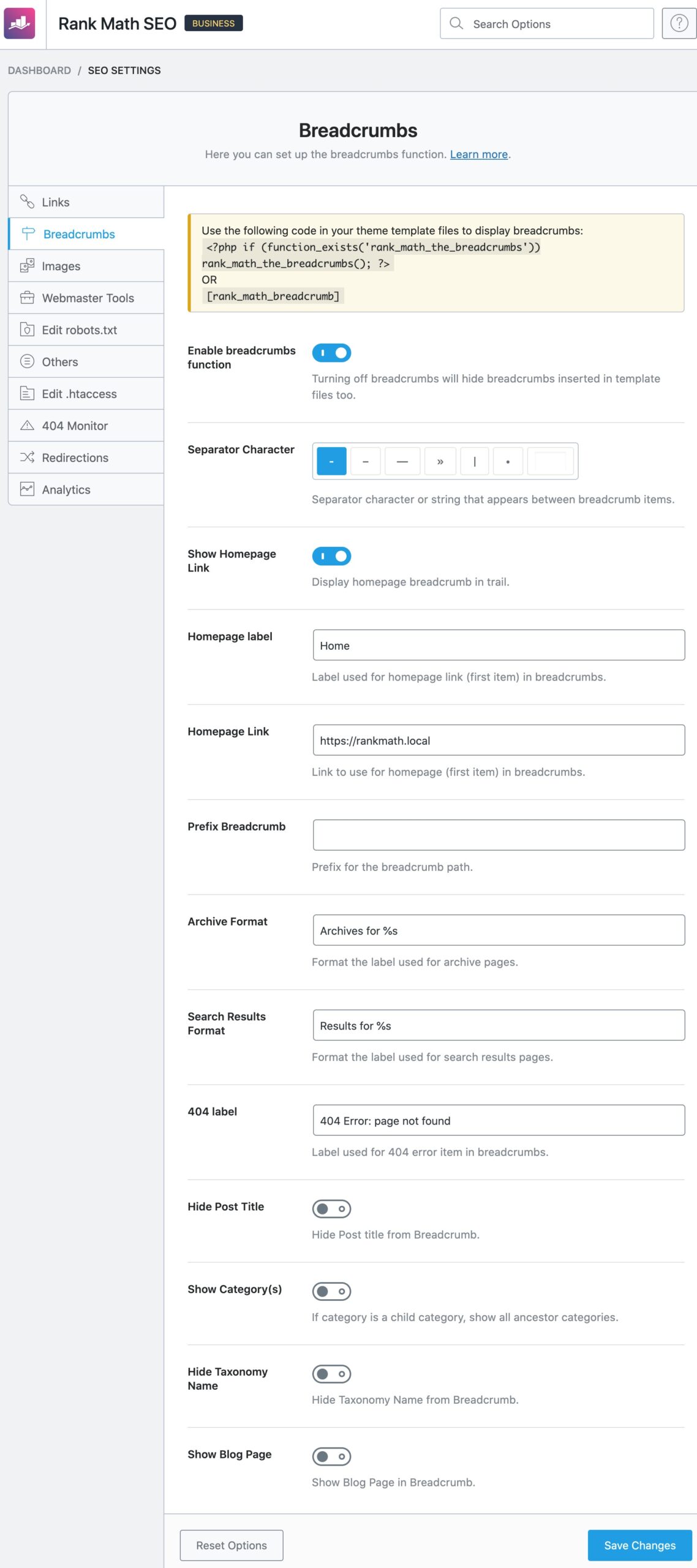Viewport: 697px width, 1568px height.
Task: Choose the pipe separator character option
Action: (x=474, y=461)
